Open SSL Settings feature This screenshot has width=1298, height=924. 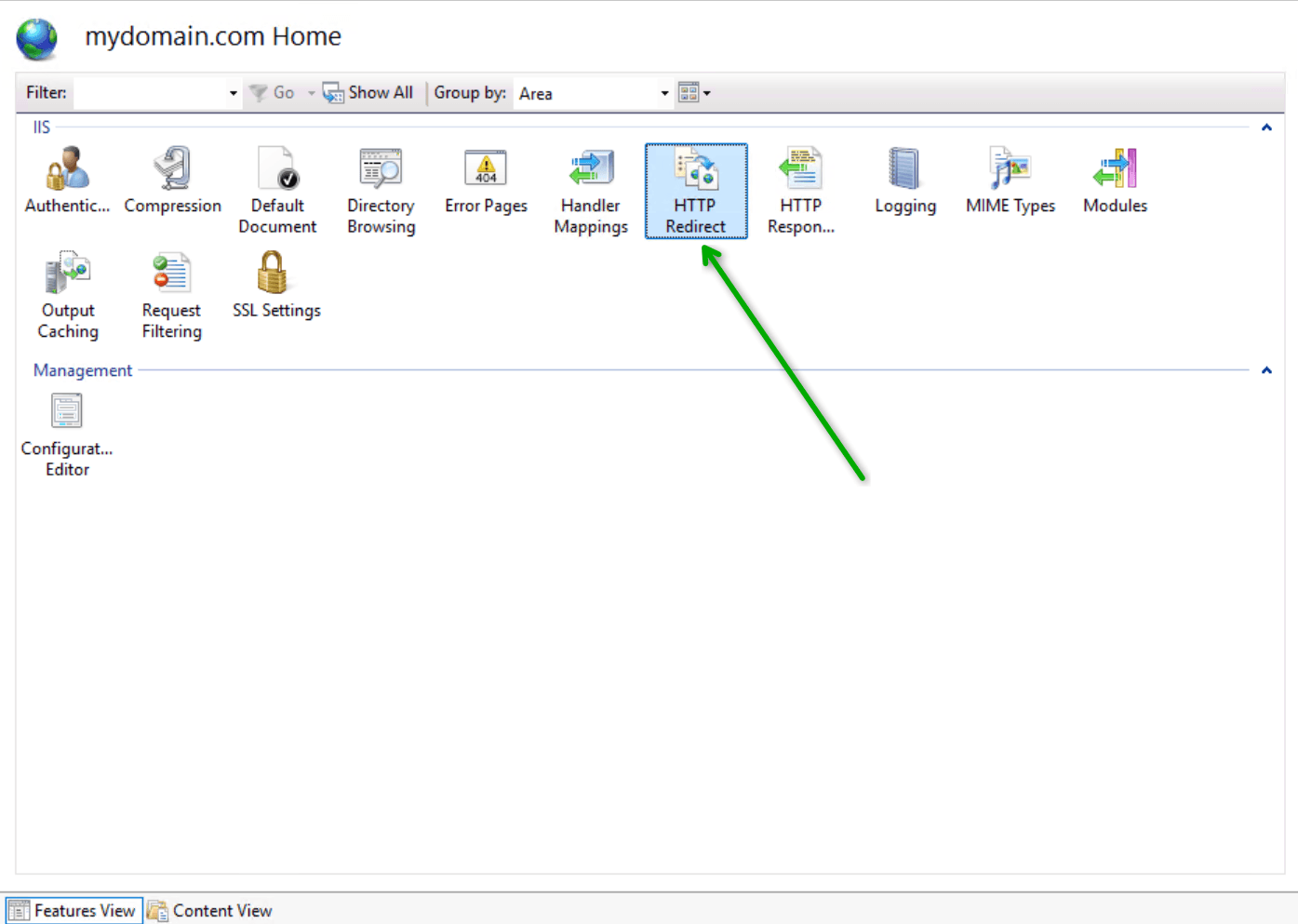pyautogui.click(x=276, y=287)
